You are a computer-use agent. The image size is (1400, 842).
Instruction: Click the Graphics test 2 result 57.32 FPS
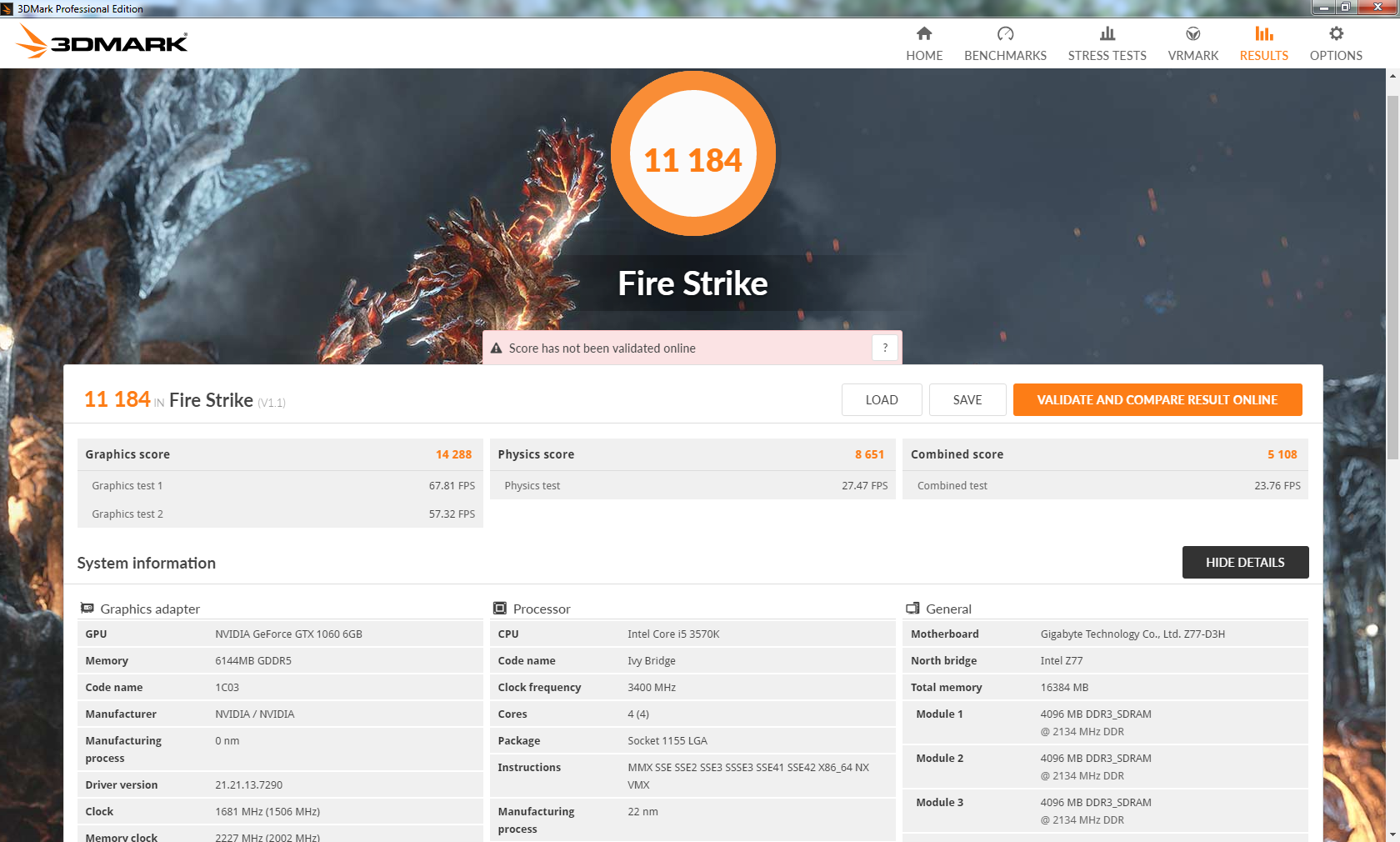[x=452, y=514]
